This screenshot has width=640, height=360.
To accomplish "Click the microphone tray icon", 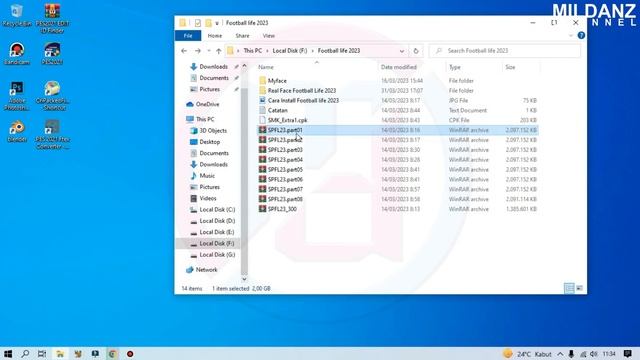I will pyautogui.click(x=571, y=354).
